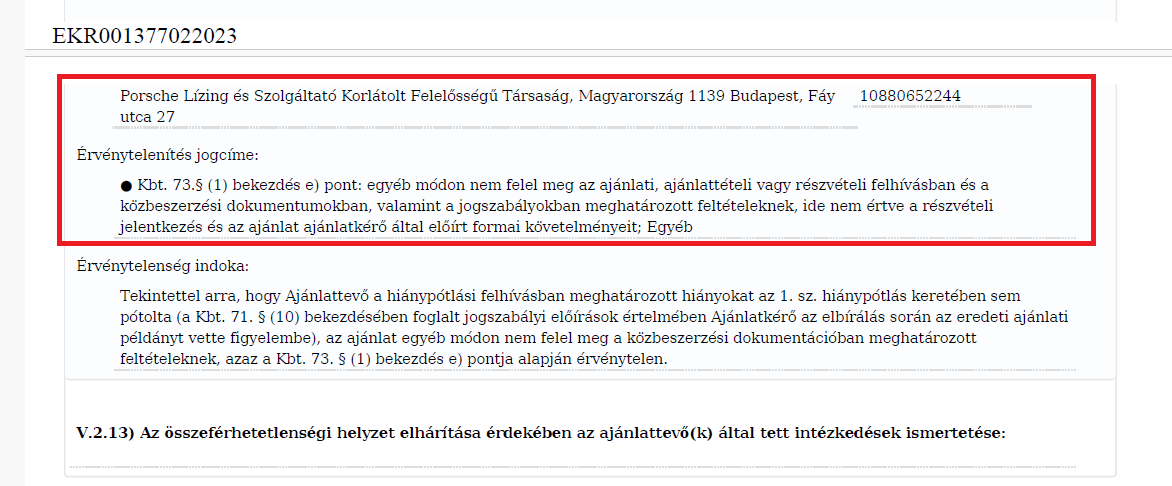Click the tax number field 10880652244

tap(910, 96)
